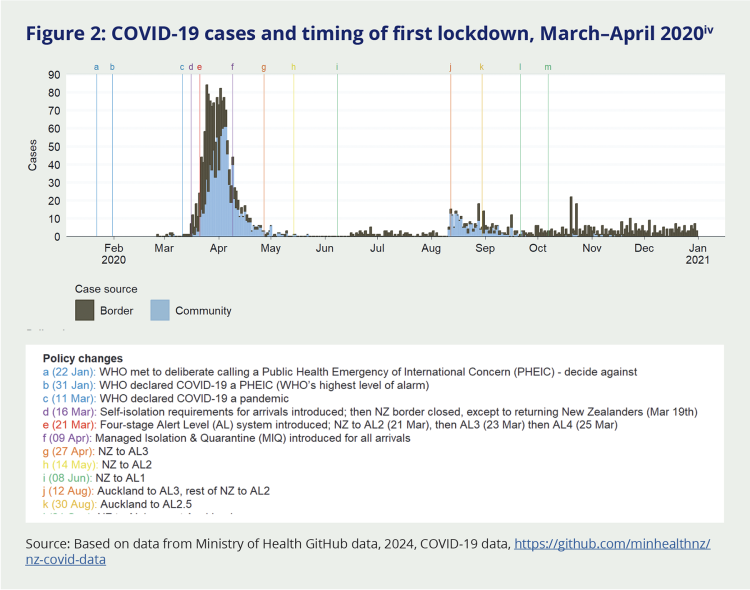
Task: Click policy line 'j (12 Aug)' Auckland to AL3
Action: click(x=156, y=491)
